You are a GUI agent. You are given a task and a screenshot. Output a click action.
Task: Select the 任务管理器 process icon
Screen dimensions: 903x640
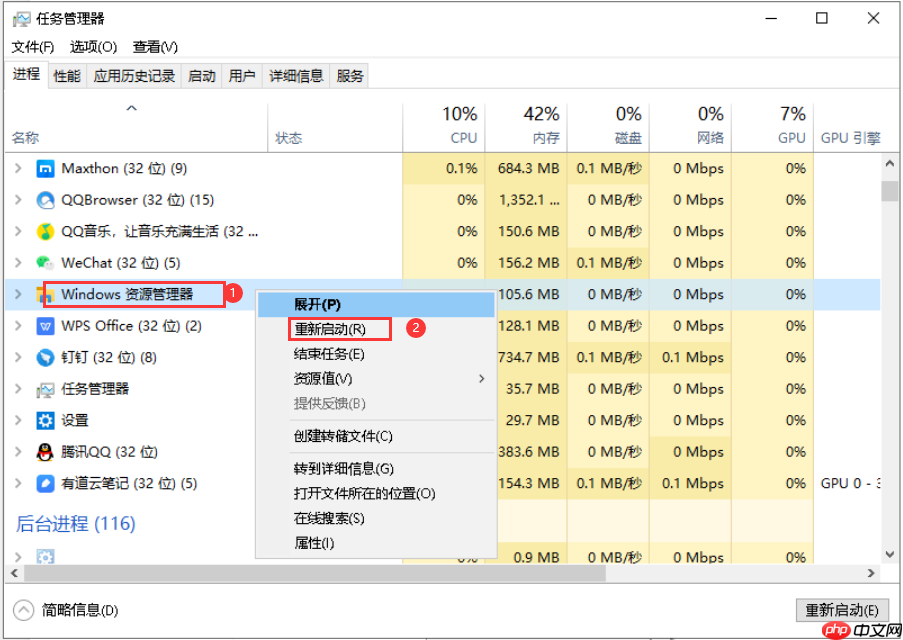click(43, 389)
